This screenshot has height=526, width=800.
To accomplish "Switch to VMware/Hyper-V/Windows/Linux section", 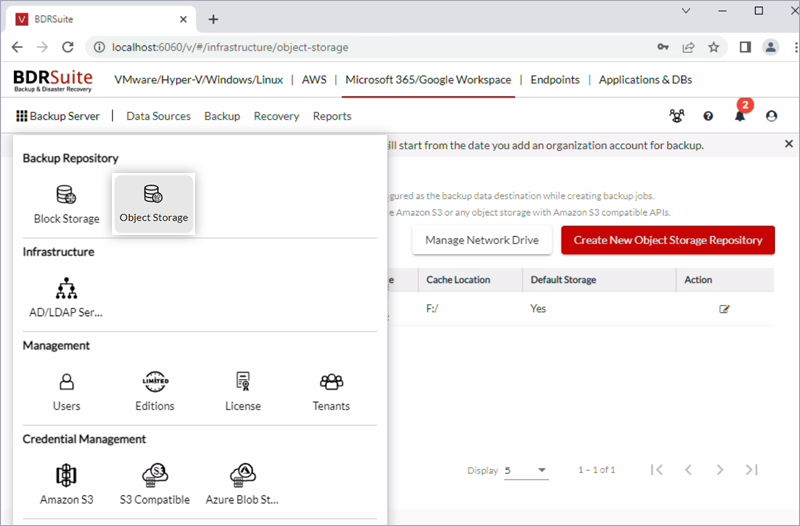I will pyautogui.click(x=198, y=80).
